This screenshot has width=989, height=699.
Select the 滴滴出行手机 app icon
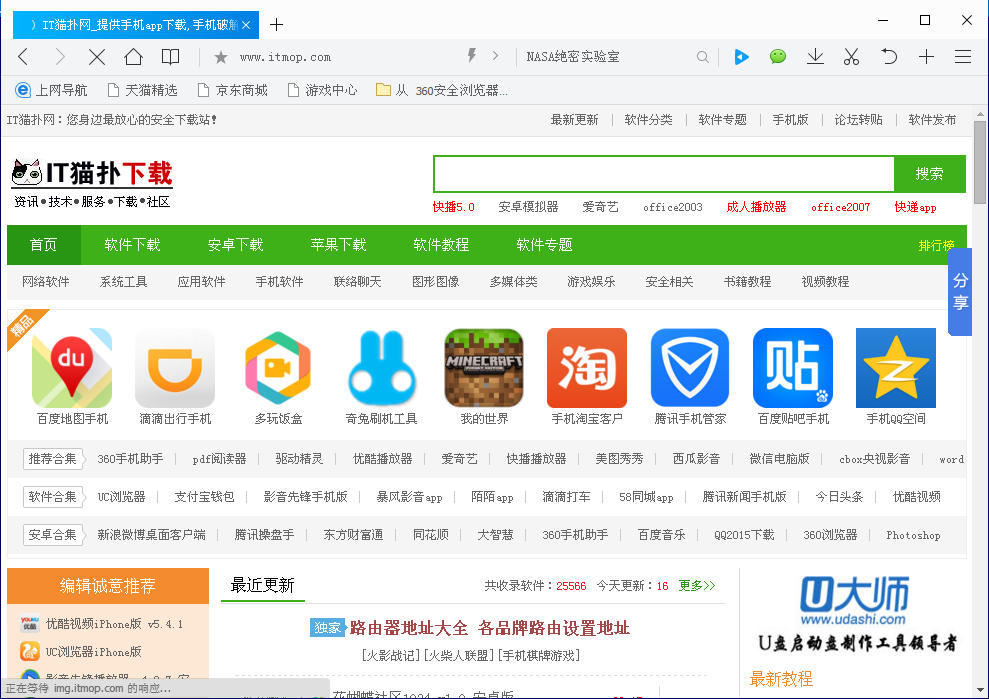(x=174, y=365)
